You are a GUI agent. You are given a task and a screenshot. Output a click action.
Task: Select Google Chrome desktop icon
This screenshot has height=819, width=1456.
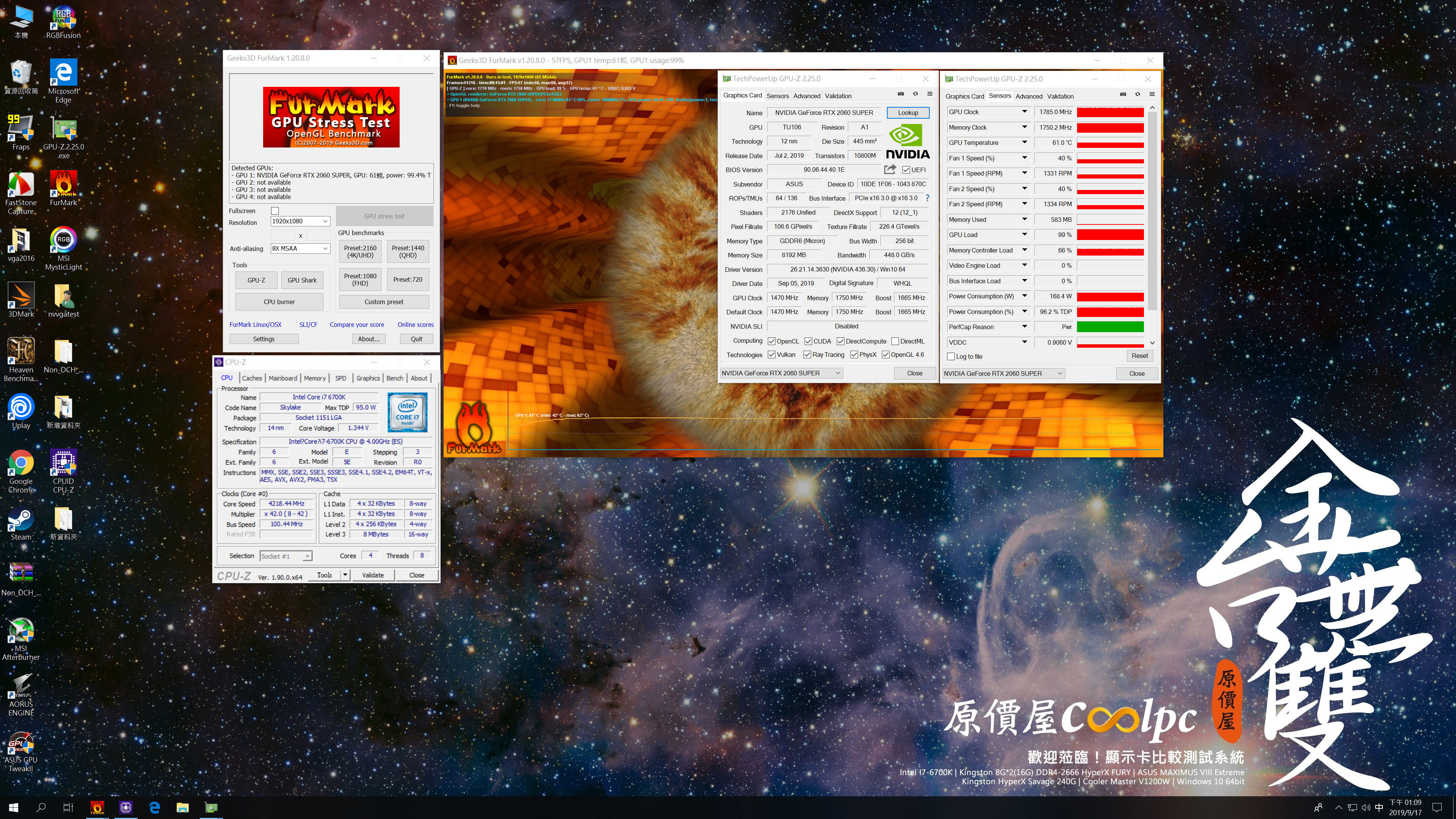[21, 471]
